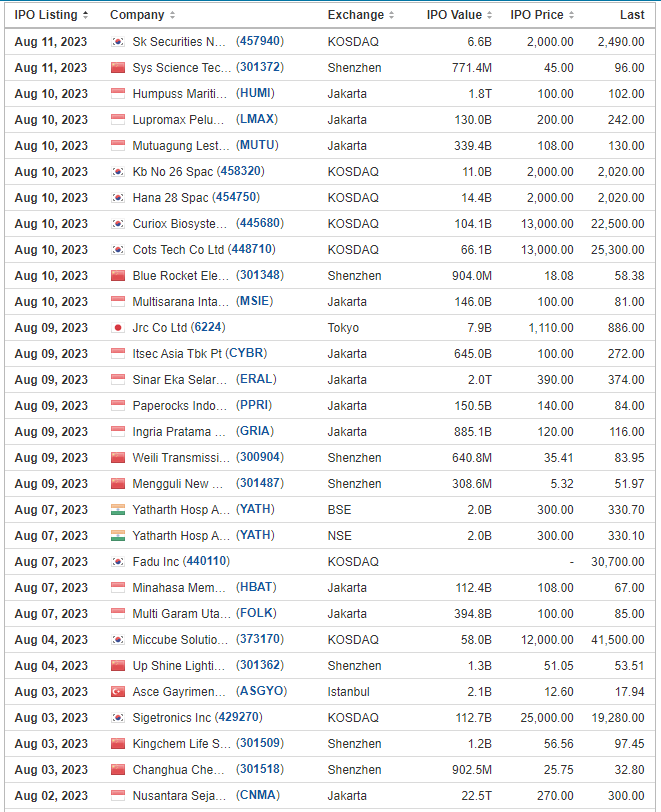Select company name Multi Garam Uta...
This screenshot has width=661, height=812.
(x=181, y=614)
